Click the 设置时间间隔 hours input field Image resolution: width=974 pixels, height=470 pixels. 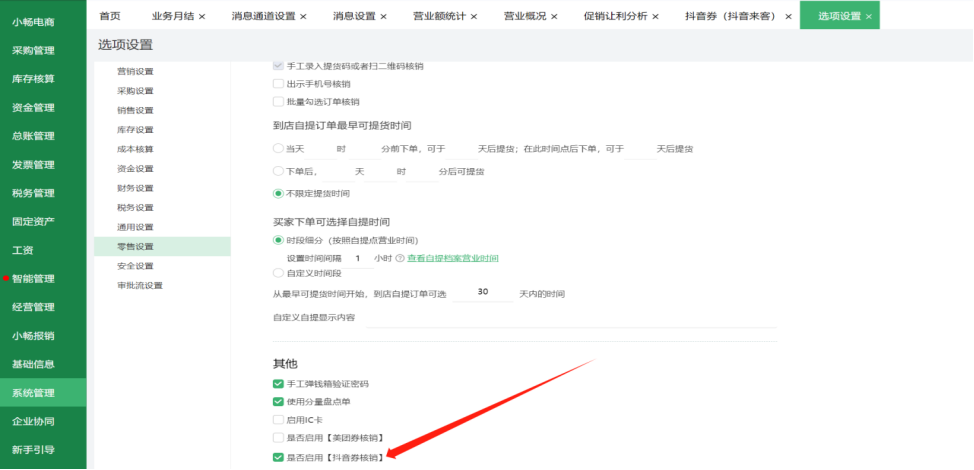[x=358, y=259]
